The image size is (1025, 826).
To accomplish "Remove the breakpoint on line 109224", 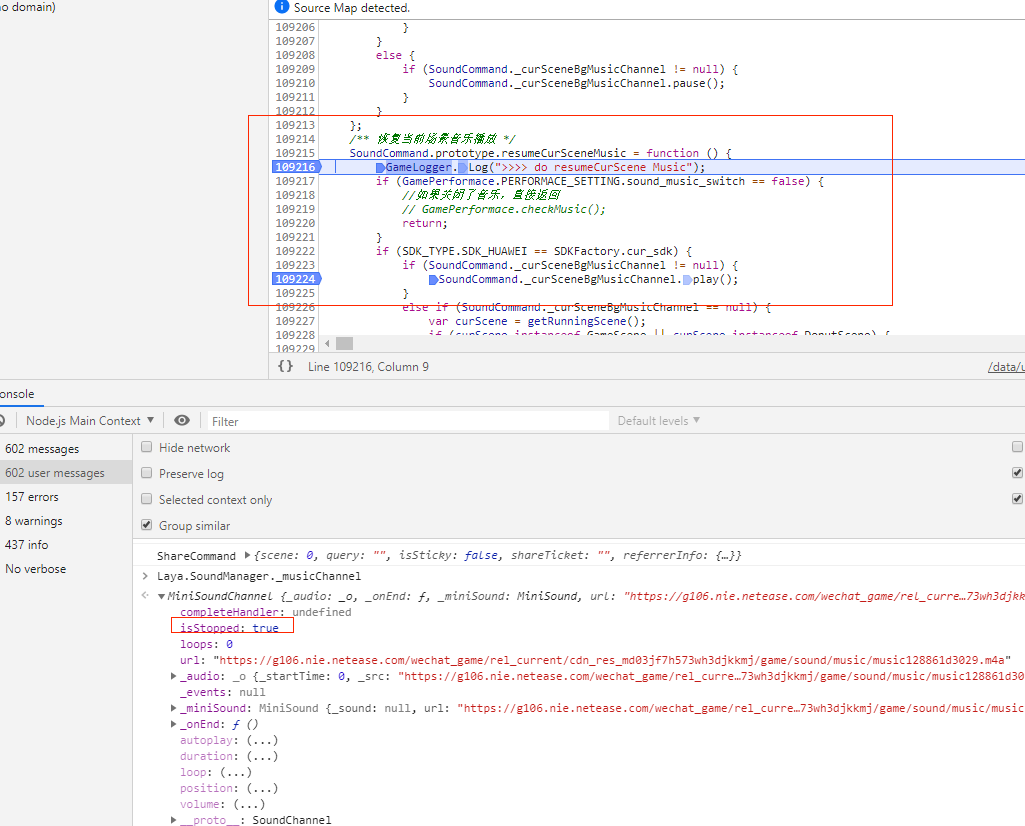I will click(293, 278).
